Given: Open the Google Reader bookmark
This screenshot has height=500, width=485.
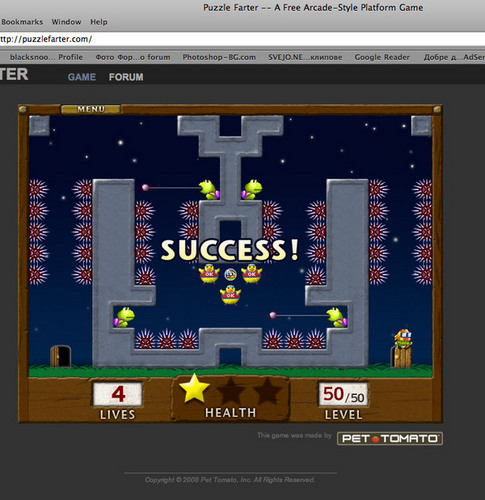Looking at the screenshot, I should 382,57.
